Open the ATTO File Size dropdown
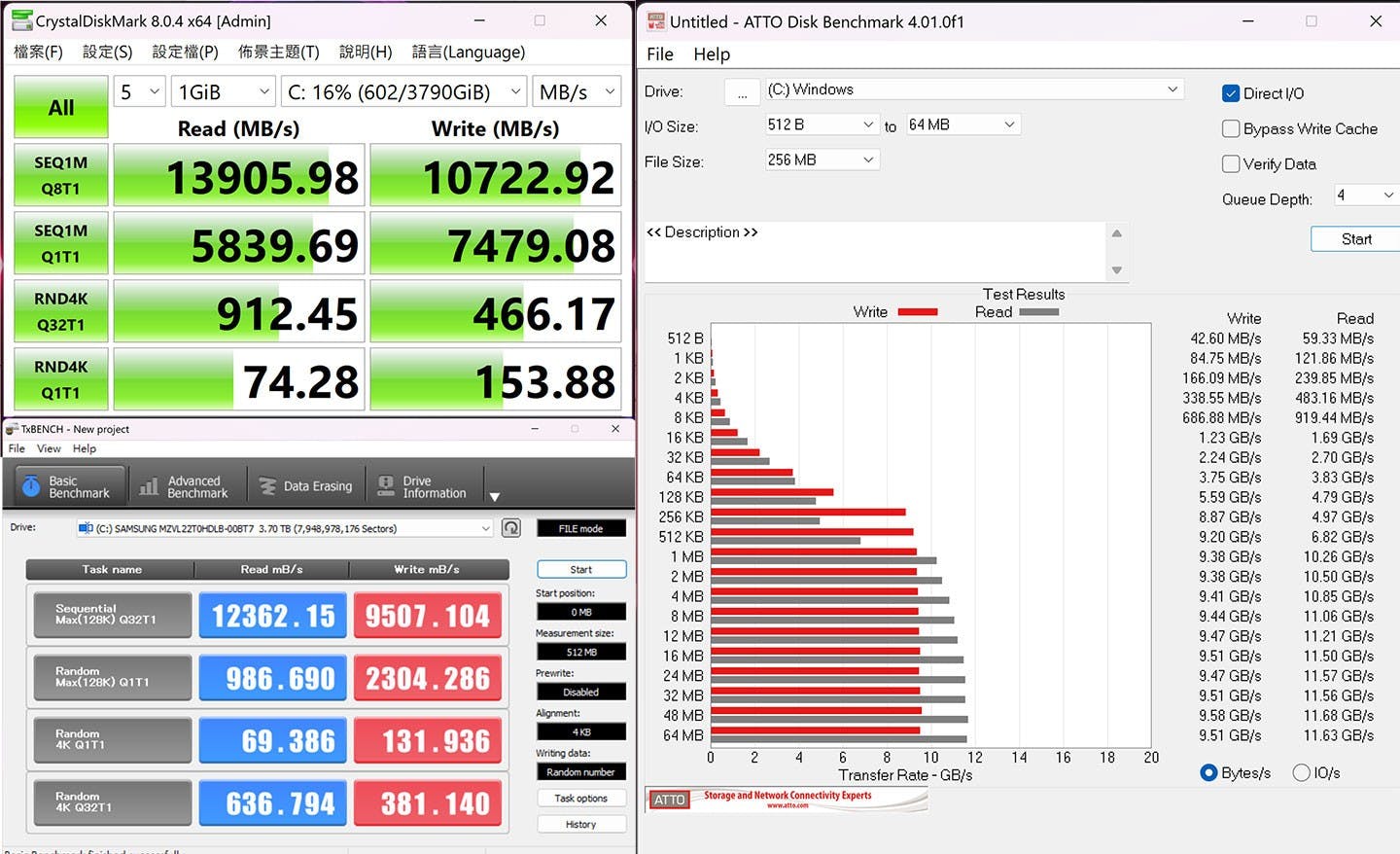This screenshot has height=854, width=1400. [x=821, y=160]
